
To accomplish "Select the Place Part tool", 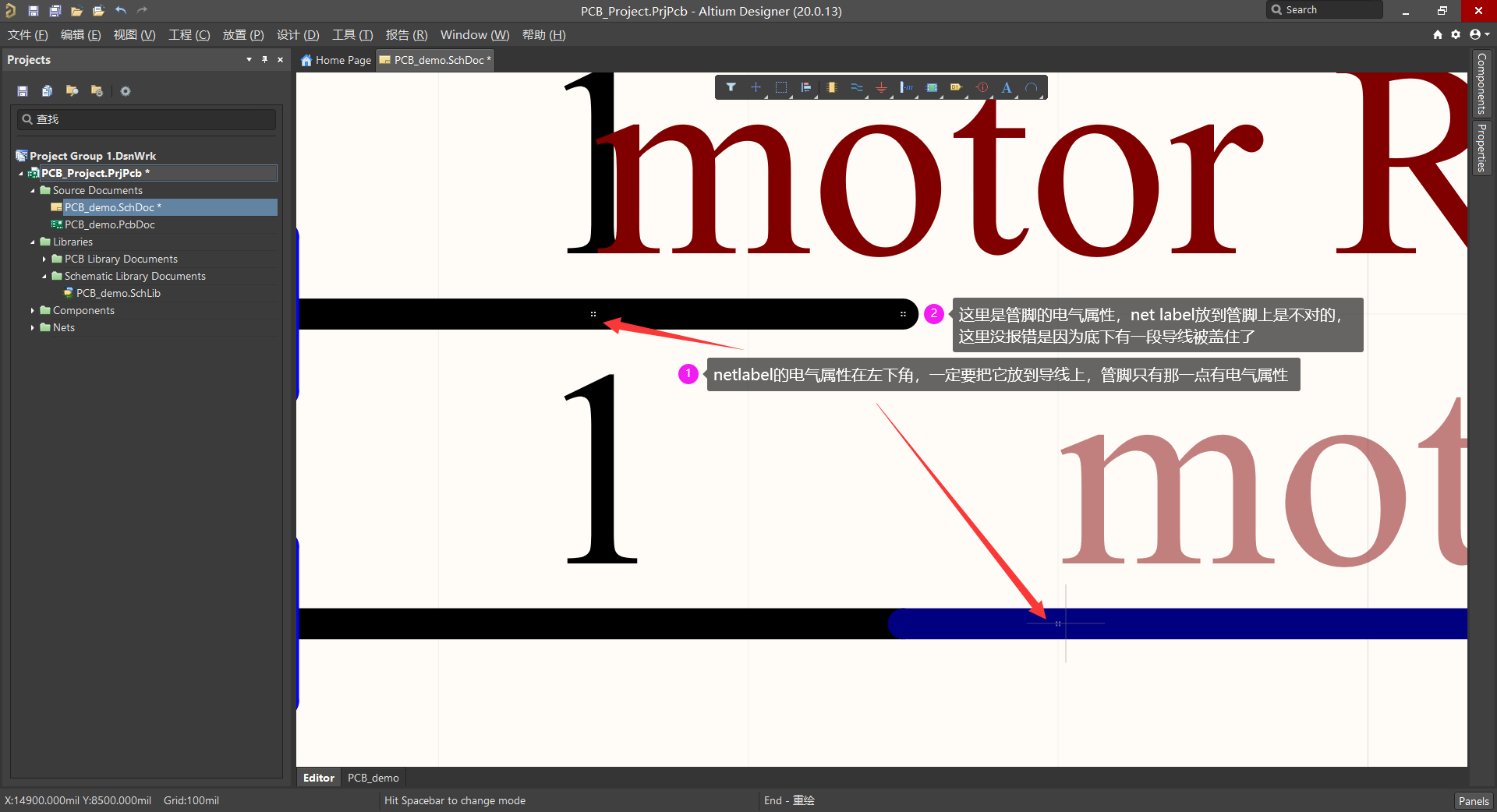I will tap(831, 87).
